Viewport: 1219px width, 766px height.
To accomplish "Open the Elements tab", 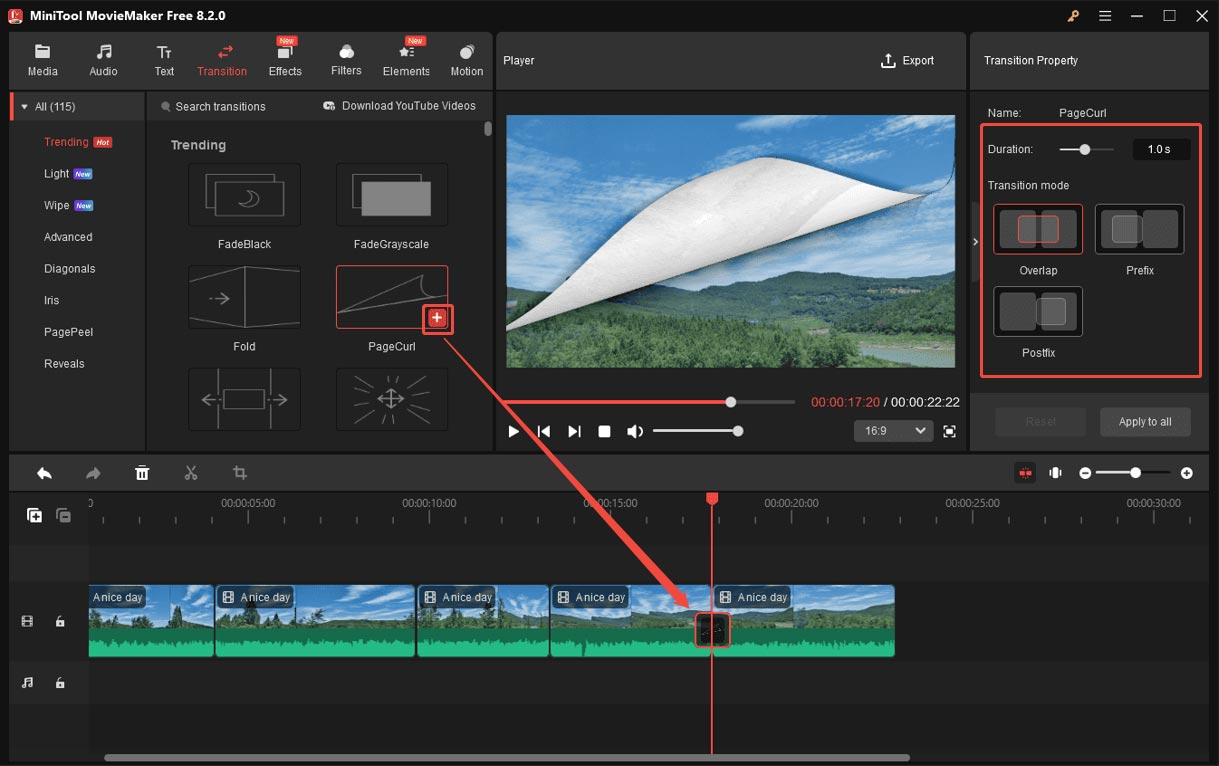I will tap(406, 60).
